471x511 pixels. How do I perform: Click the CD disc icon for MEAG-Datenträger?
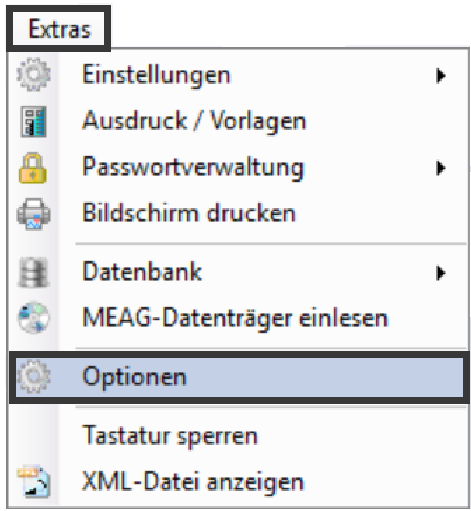[x=33, y=318]
